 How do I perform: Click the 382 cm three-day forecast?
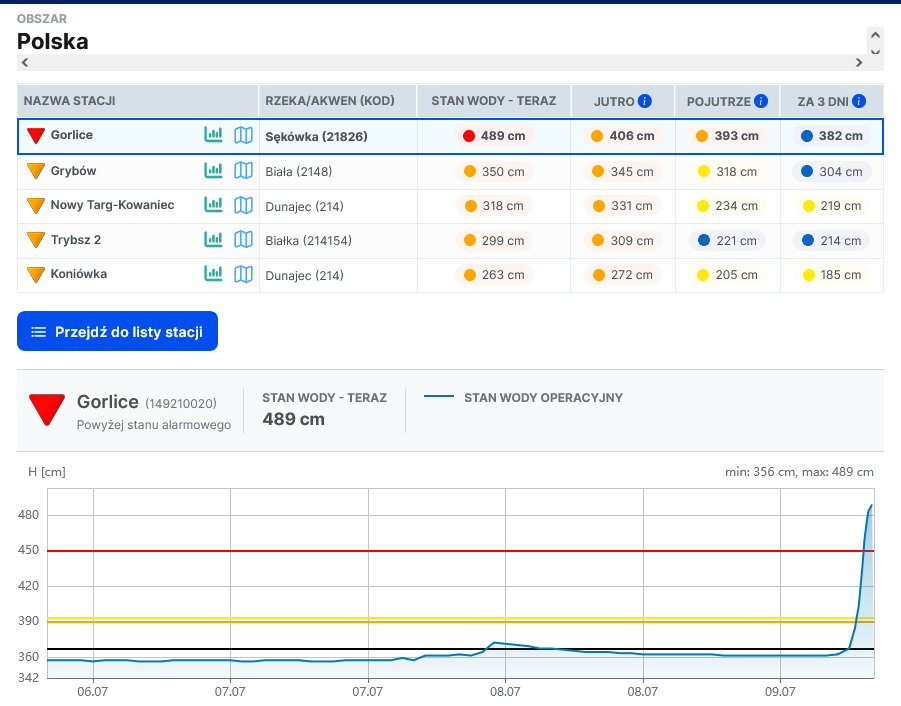point(832,136)
